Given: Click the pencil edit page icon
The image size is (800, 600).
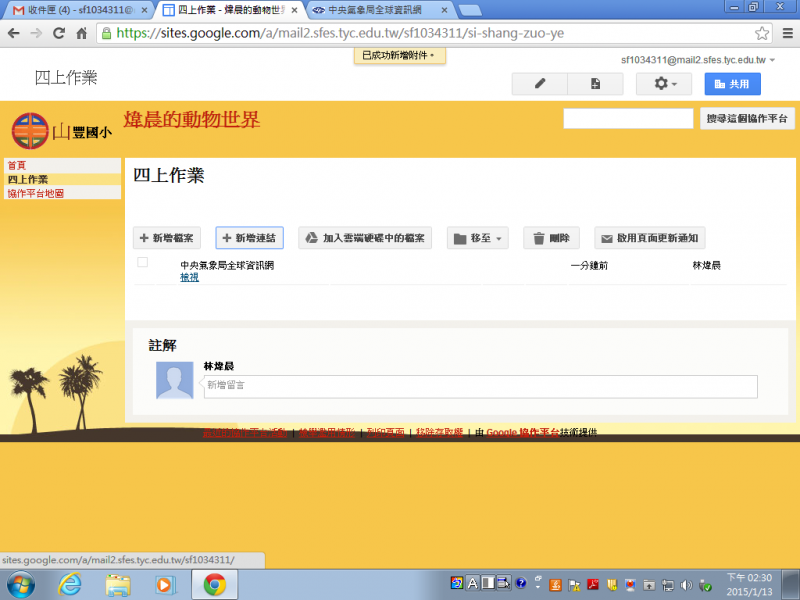Looking at the screenshot, I should coord(540,84).
